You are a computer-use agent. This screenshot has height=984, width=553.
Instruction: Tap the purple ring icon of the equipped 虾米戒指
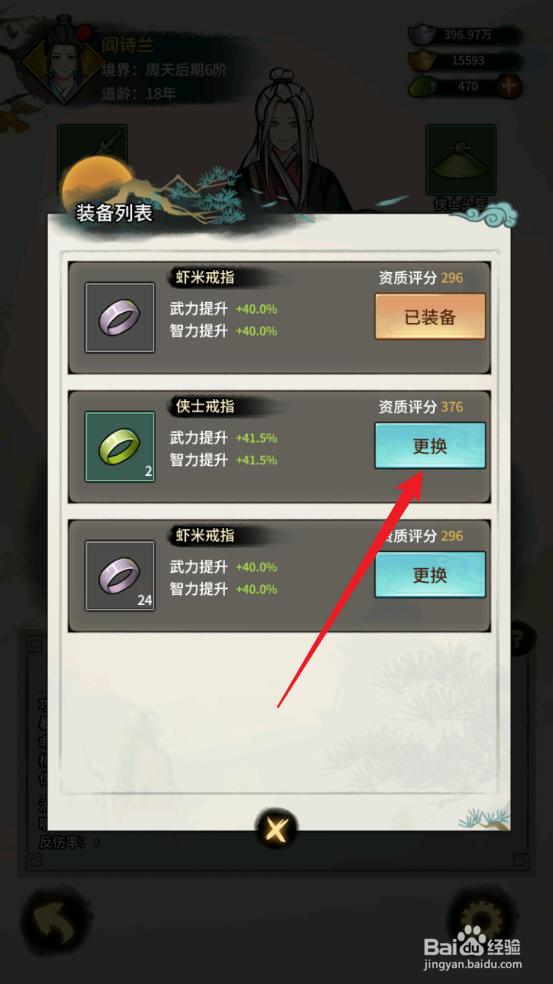(120, 318)
